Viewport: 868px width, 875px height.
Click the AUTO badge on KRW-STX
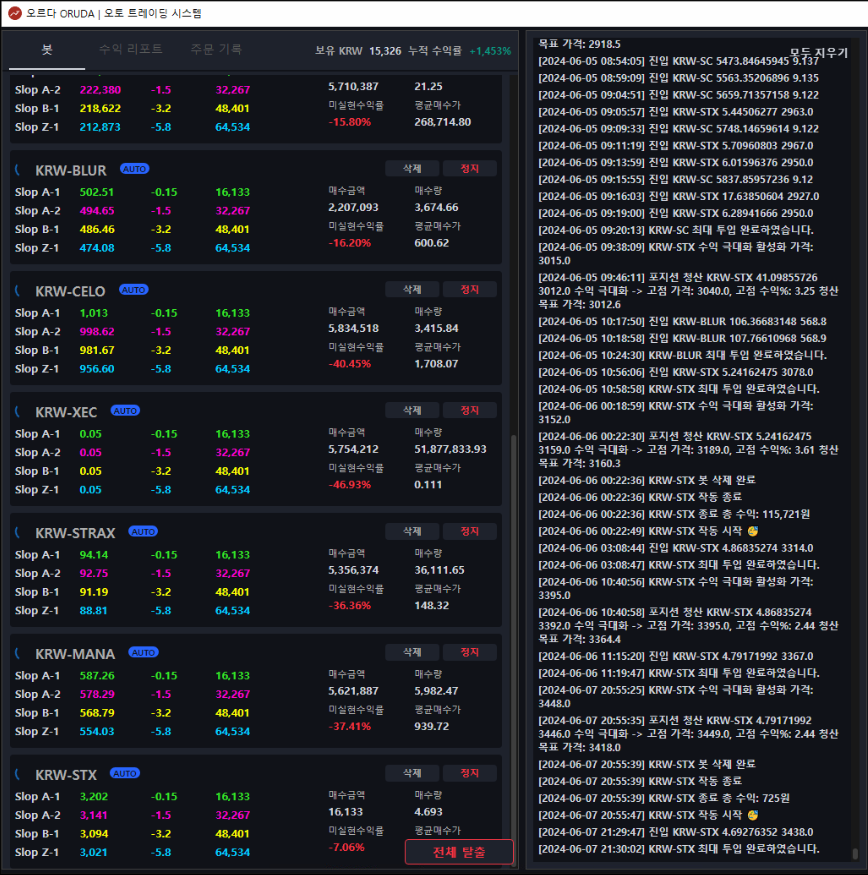coord(125,773)
